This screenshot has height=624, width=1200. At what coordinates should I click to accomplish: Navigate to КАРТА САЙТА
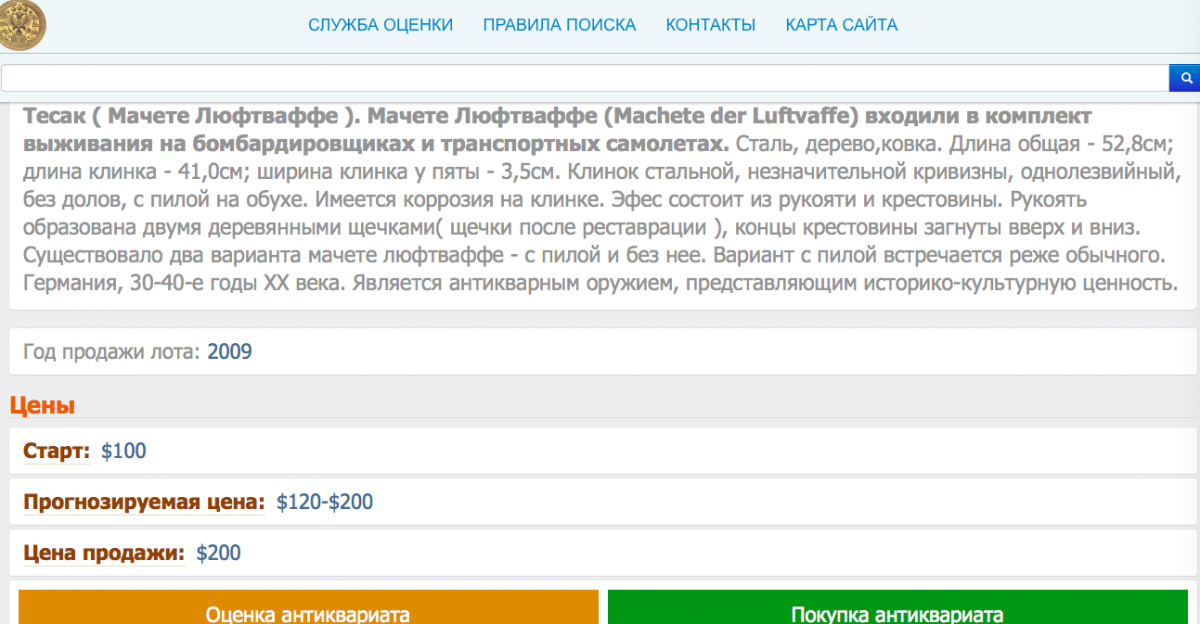coord(841,25)
